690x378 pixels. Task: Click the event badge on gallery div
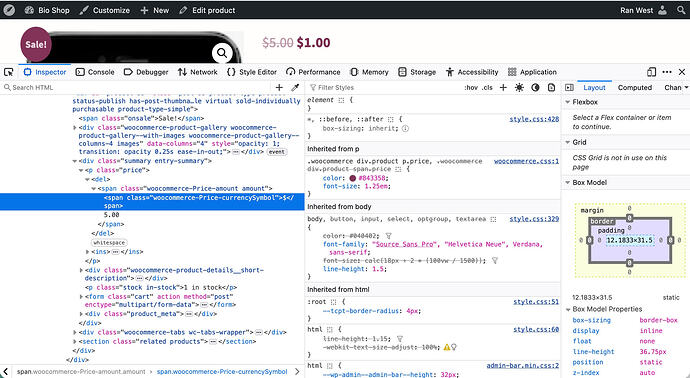tap(277, 152)
